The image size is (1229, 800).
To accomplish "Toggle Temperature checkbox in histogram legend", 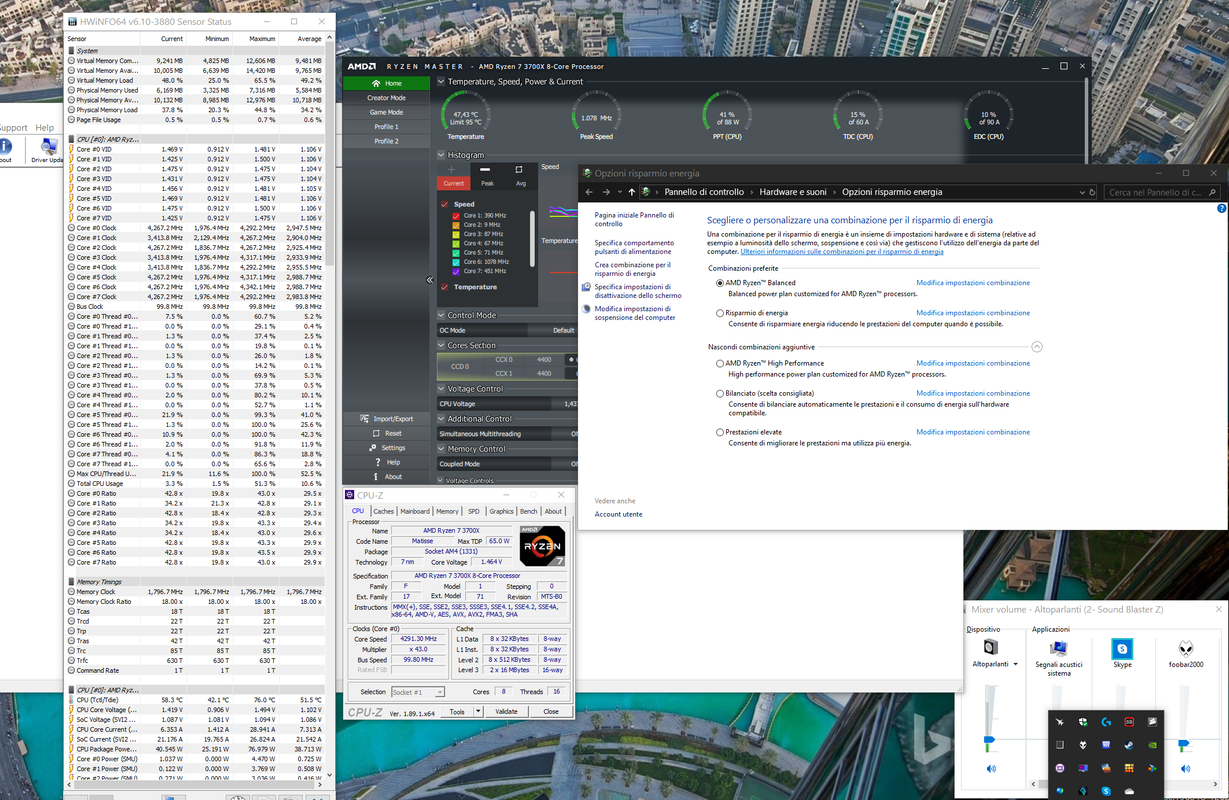I will pos(445,287).
